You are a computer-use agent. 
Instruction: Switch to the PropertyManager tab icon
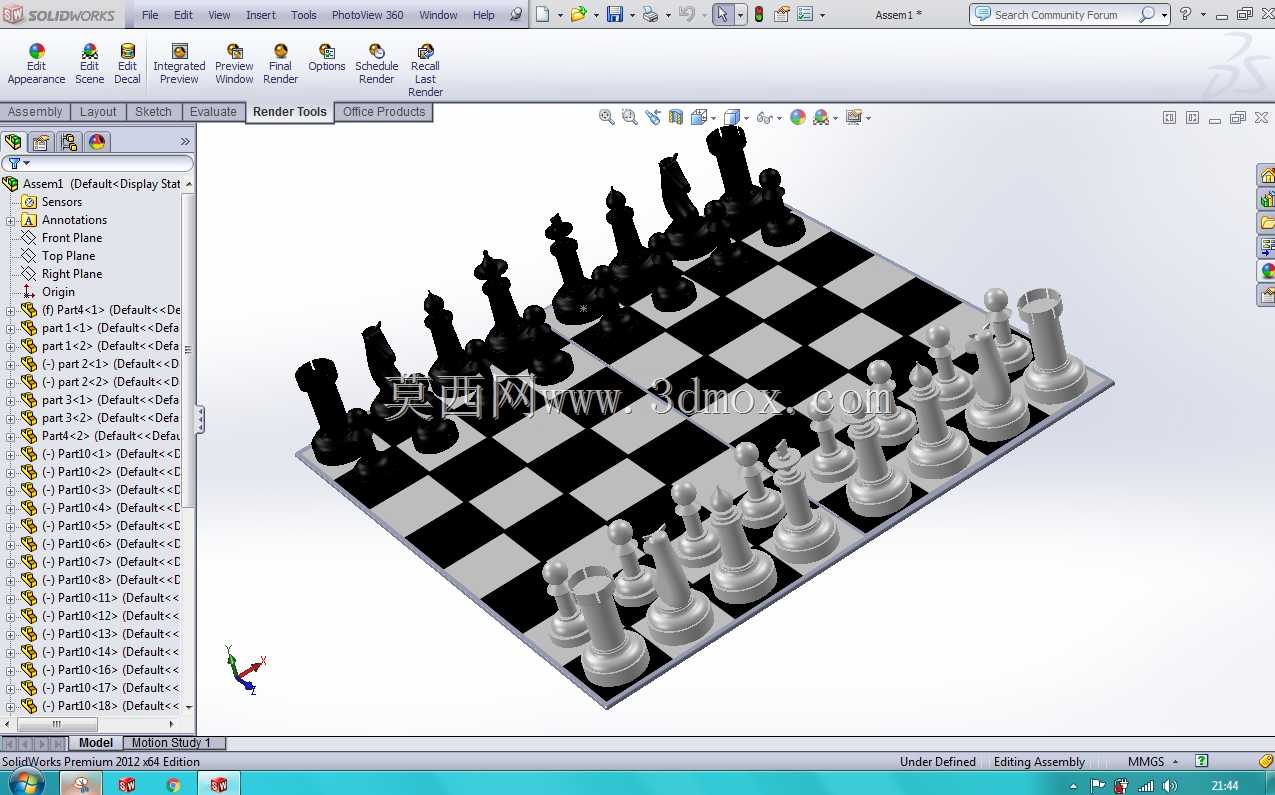click(41, 142)
